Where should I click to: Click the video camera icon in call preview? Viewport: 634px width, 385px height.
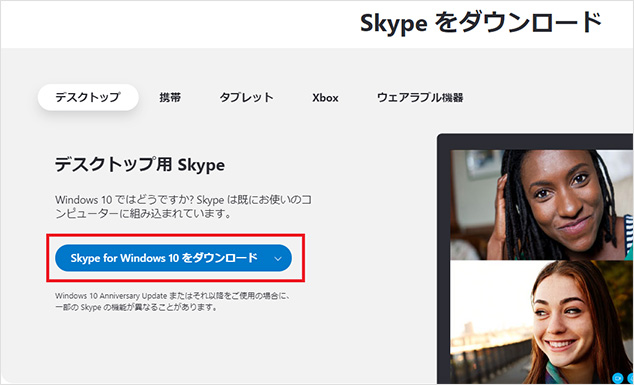click(617, 378)
